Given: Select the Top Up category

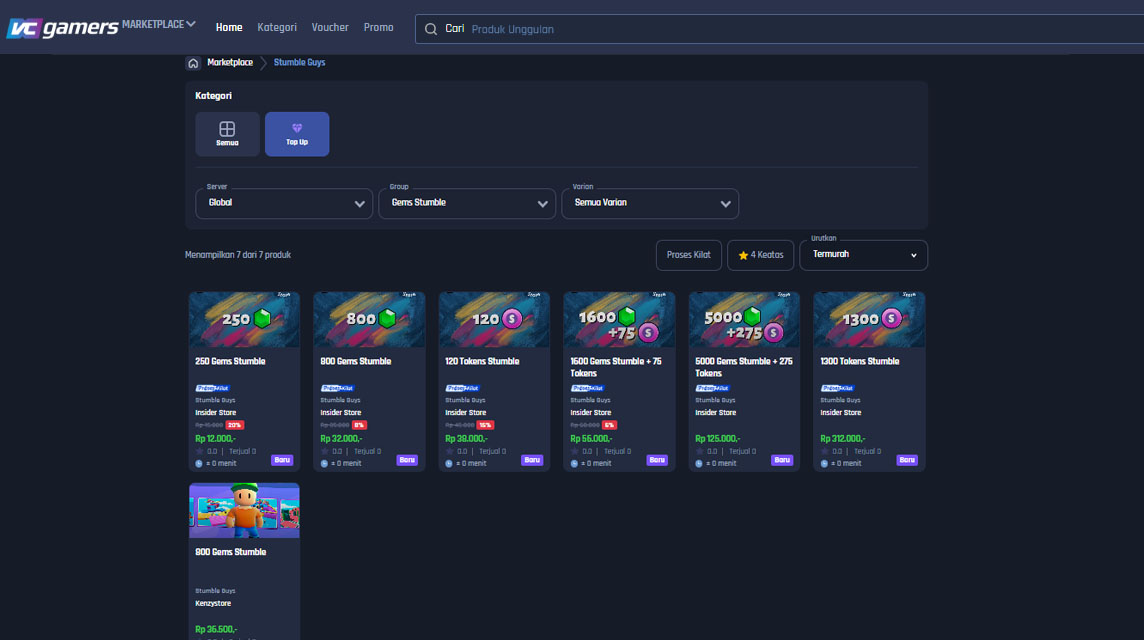Looking at the screenshot, I should pos(297,134).
